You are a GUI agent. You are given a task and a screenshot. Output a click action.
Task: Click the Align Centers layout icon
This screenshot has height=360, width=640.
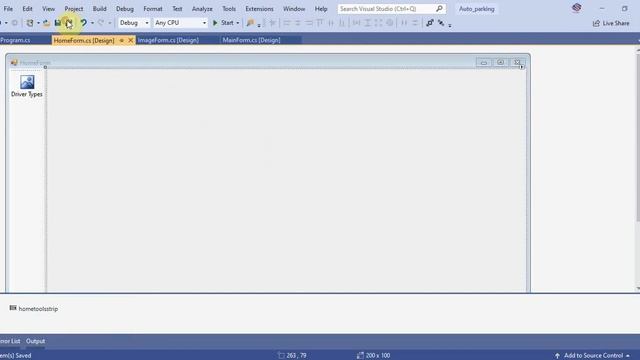coord(298,23)
